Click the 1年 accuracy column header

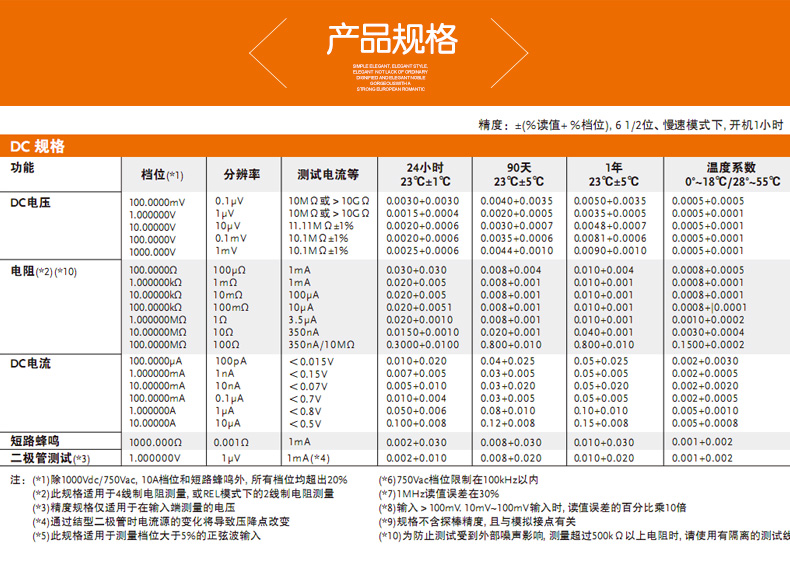click(613, 174)
